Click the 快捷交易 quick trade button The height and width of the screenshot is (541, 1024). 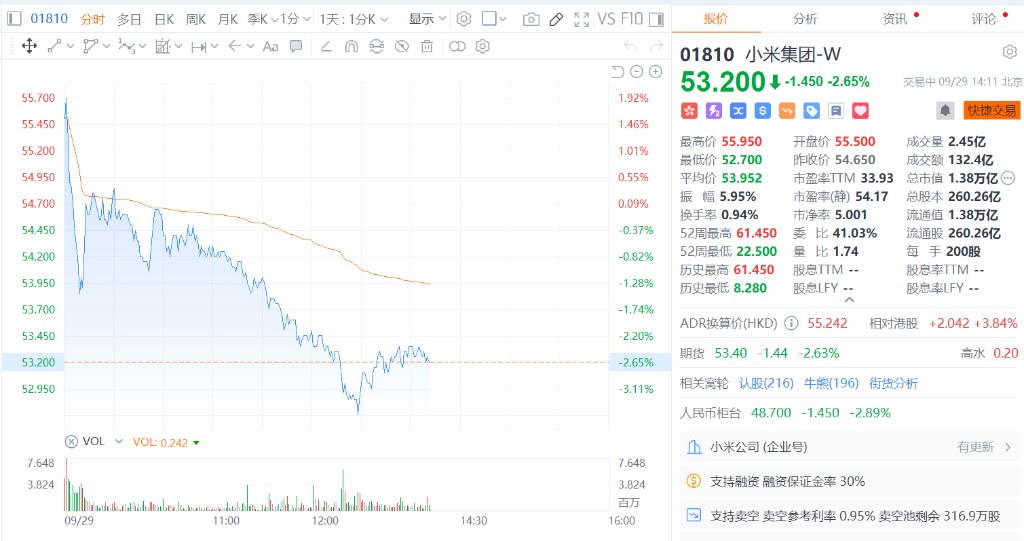point(991,110)
